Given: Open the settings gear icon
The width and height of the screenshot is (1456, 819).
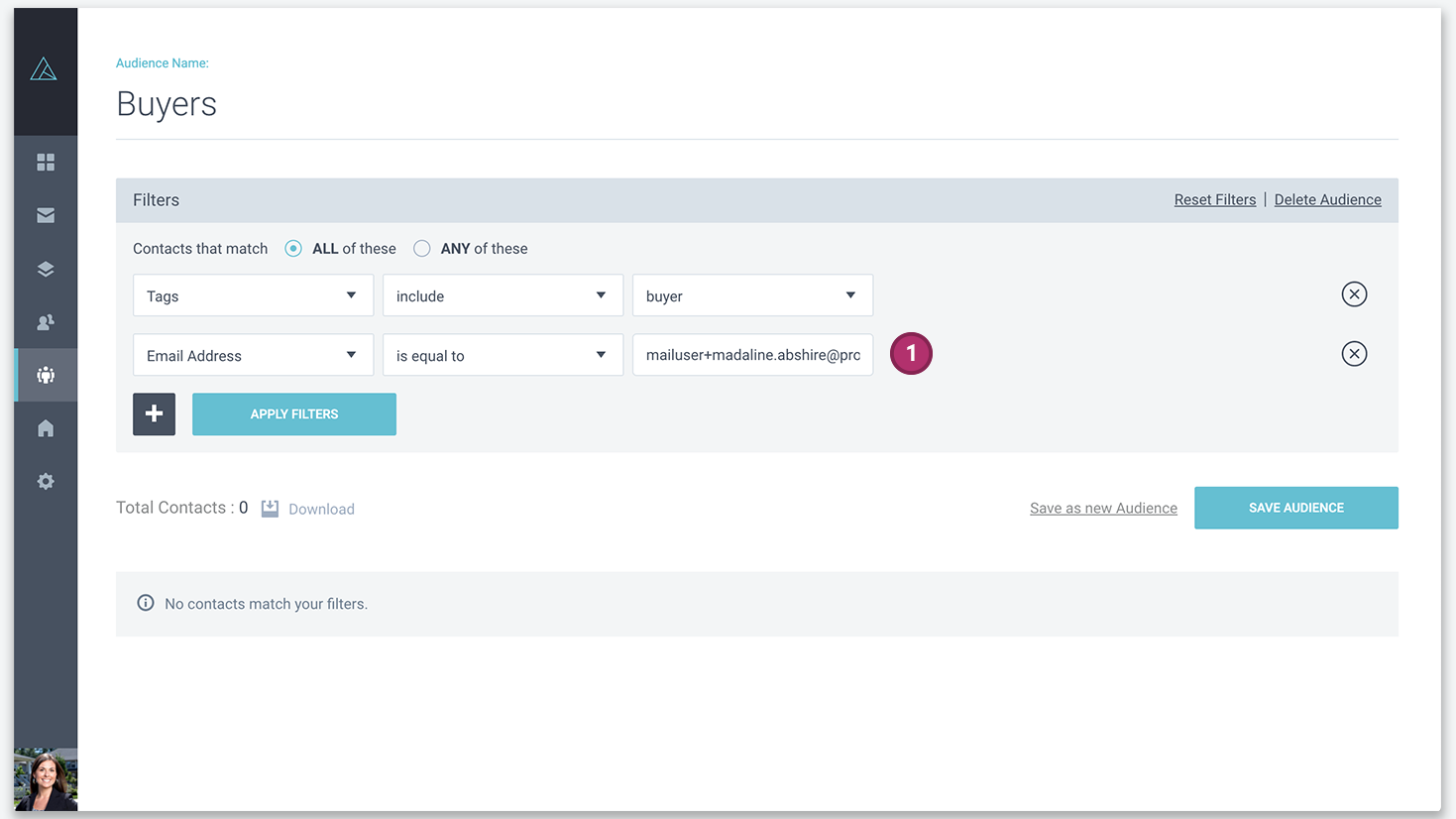Looking at the screenshot, I should 46,482.
